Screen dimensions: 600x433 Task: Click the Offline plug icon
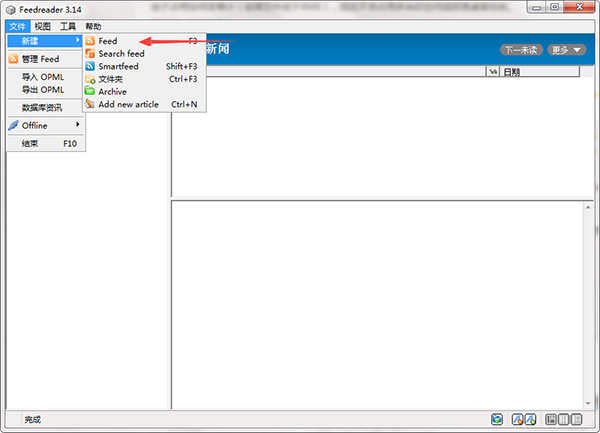point(13,126)
